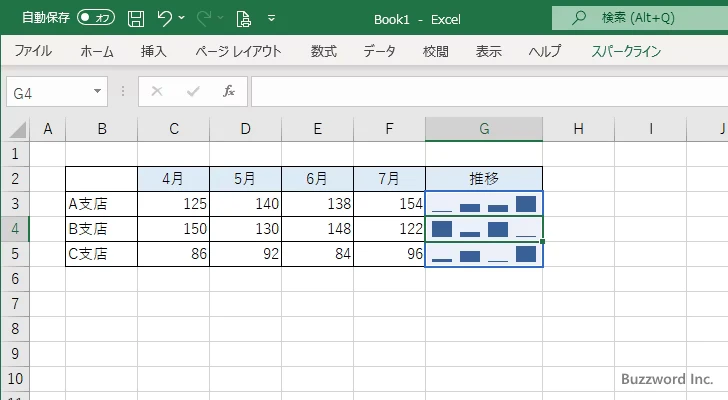Toggle the 自動保存 autosave switch

96,18
